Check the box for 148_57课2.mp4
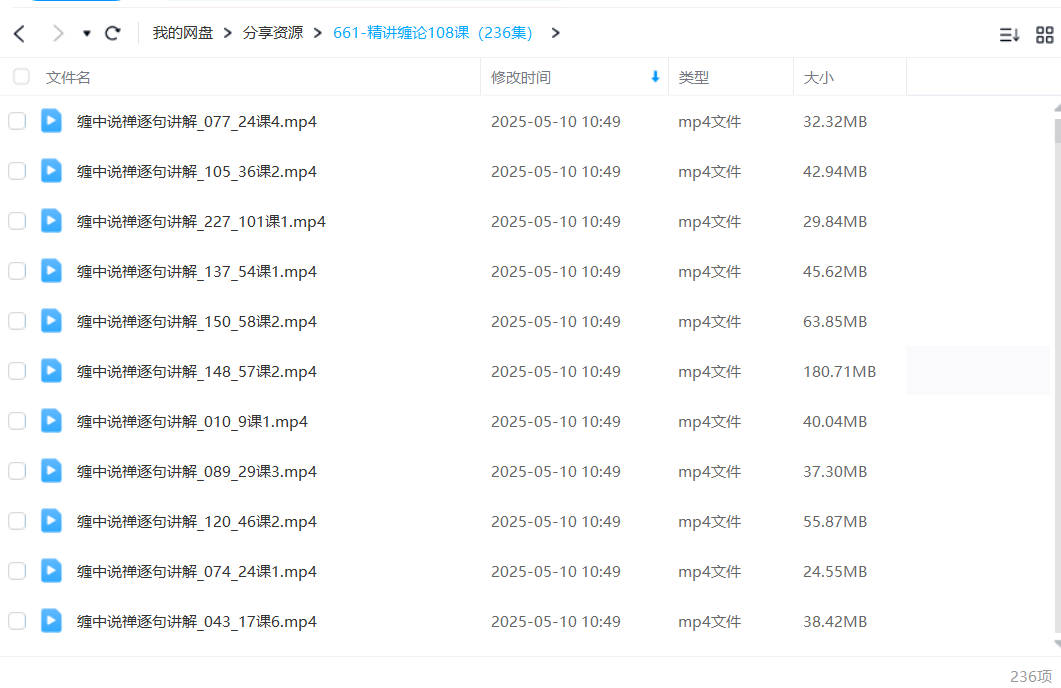The width and height of the screenshot is (1061, 688). [17, 371]
